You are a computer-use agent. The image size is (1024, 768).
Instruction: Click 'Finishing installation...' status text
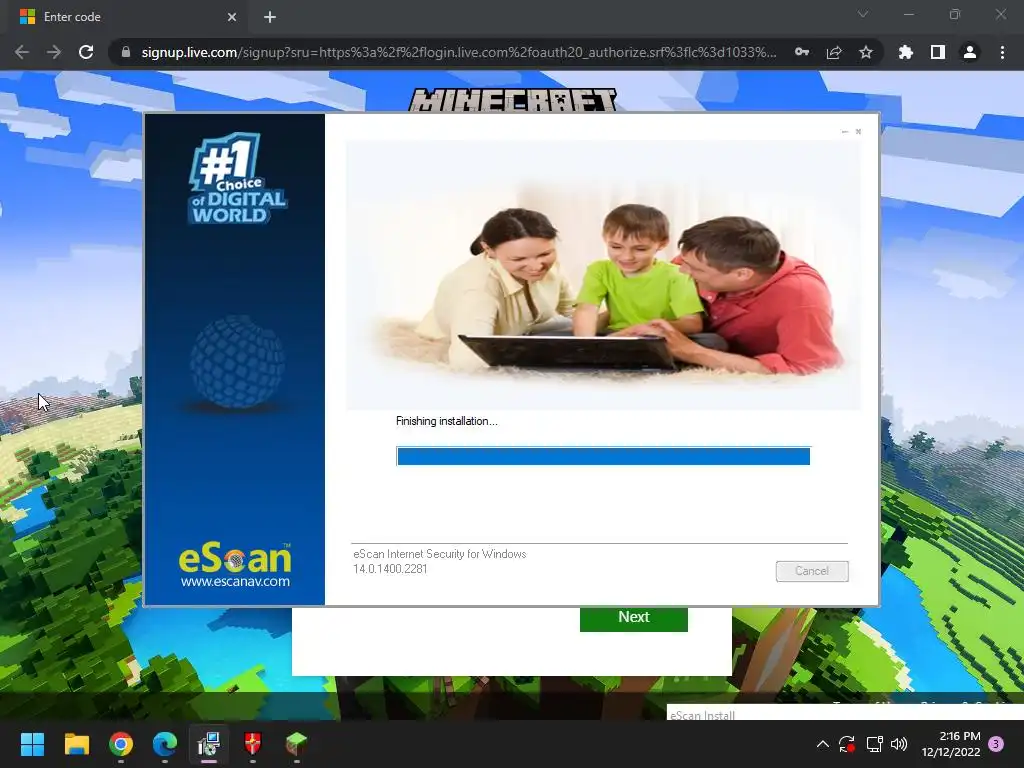coord(447,421)
